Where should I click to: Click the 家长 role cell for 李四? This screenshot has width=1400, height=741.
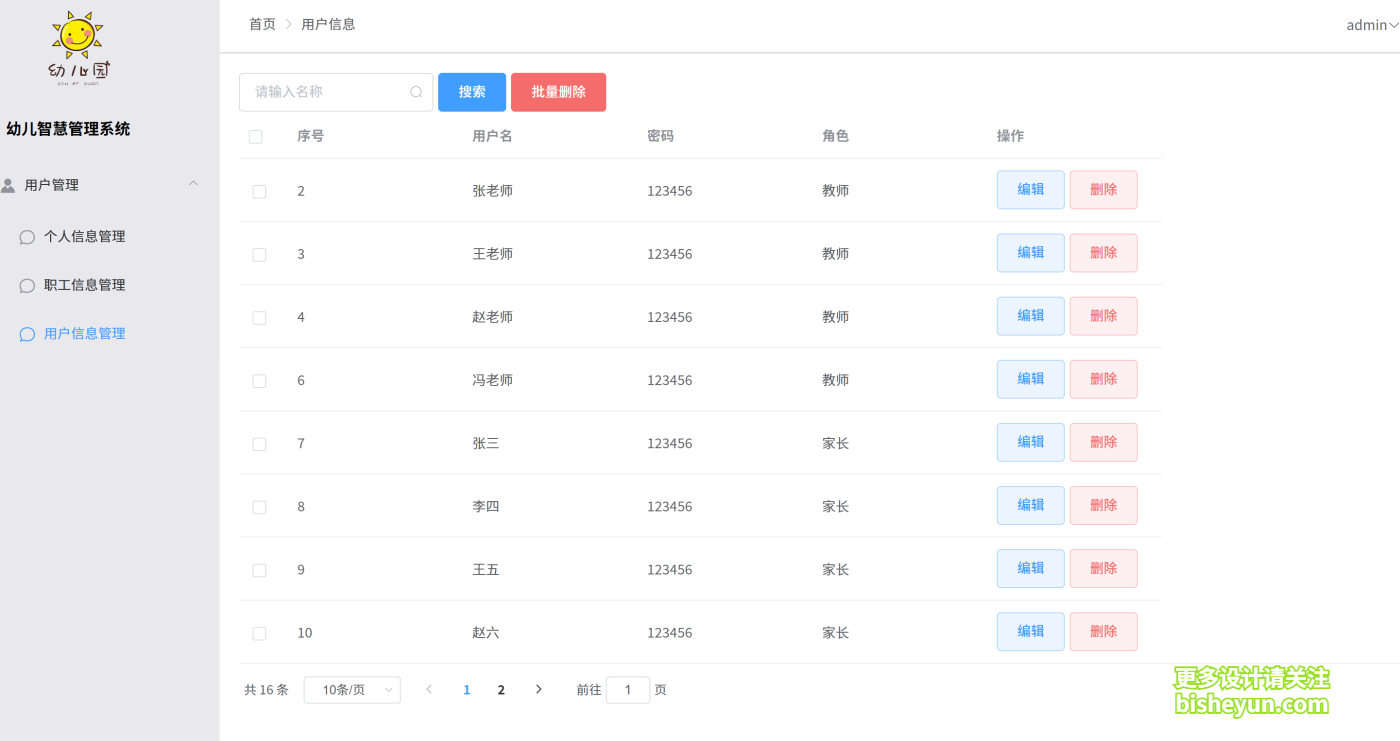tap(835, 507)
